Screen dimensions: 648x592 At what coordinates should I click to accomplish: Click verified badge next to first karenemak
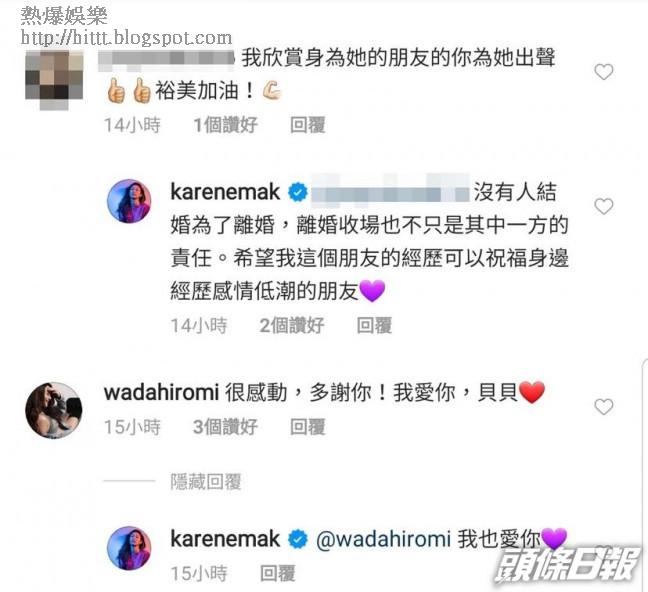coord(298,193)
